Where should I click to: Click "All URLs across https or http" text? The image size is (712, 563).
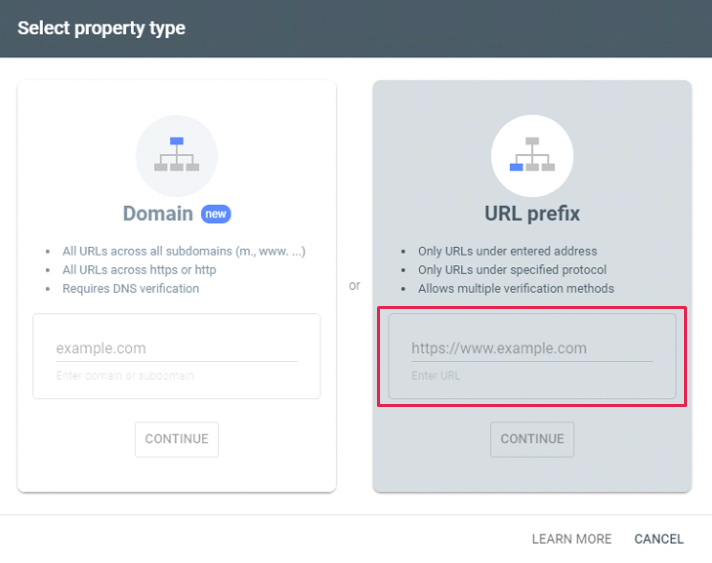coord(139,270)
